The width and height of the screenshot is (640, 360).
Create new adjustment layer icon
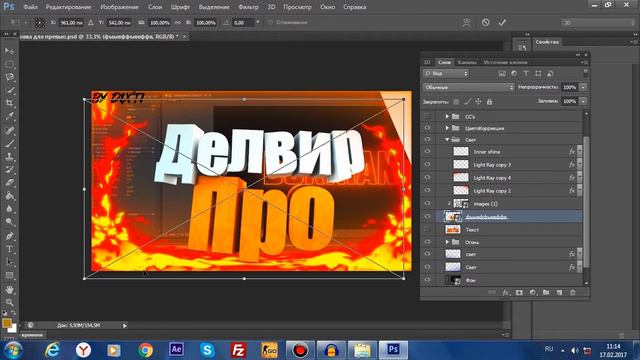(533, 293)
